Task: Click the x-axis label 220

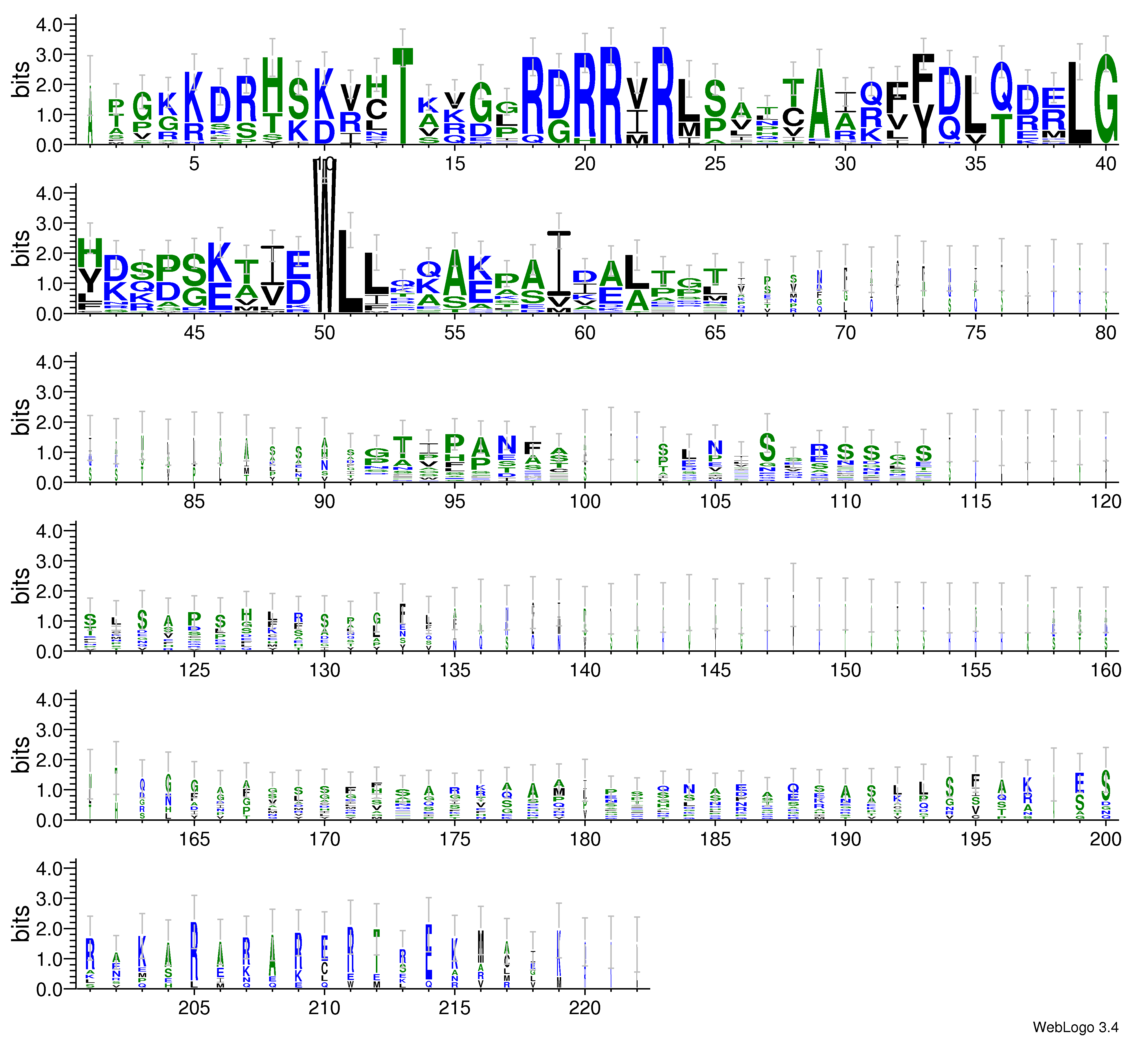Action: tap(585, 1007)
